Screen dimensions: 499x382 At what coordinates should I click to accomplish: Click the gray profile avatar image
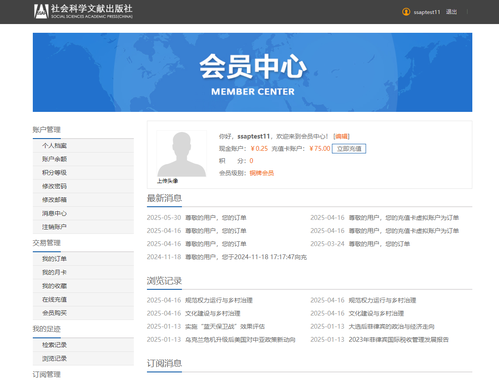[182, 154]
